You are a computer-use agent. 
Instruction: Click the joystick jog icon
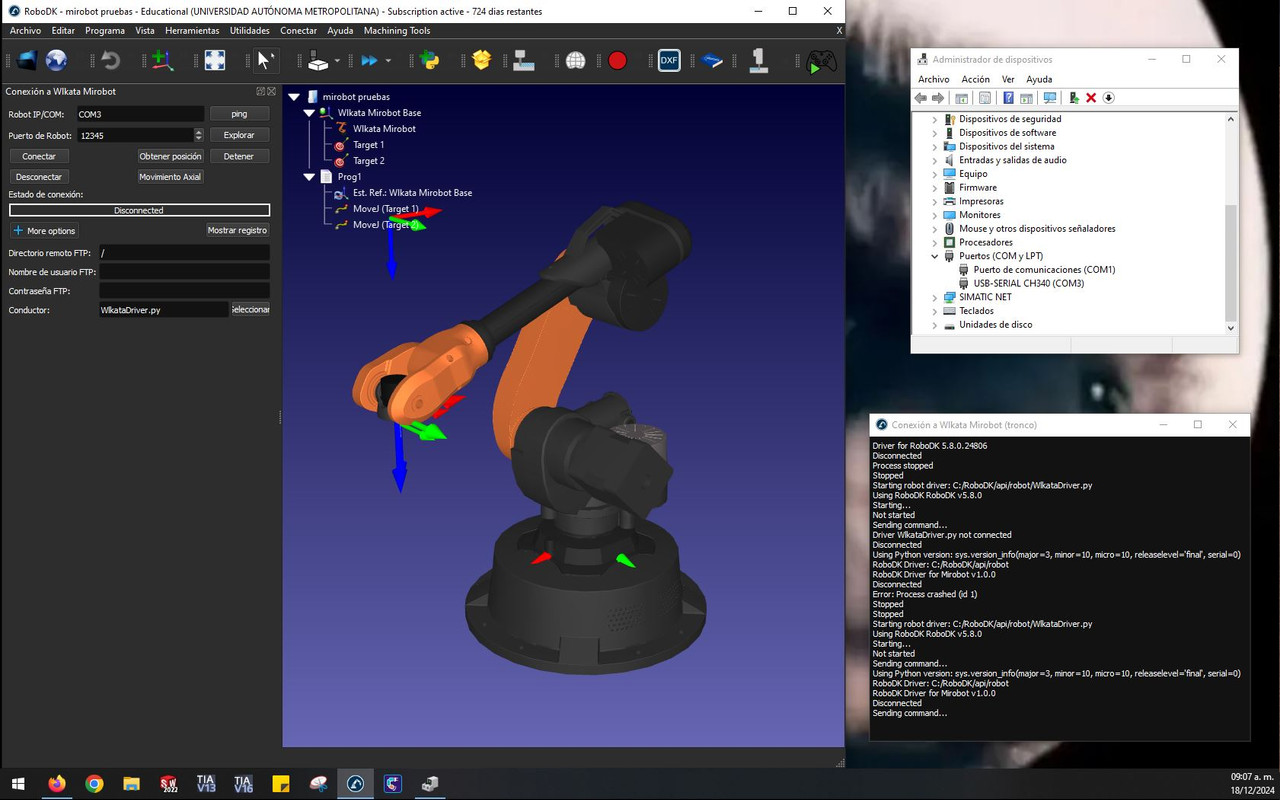click(x=759, y=61)
